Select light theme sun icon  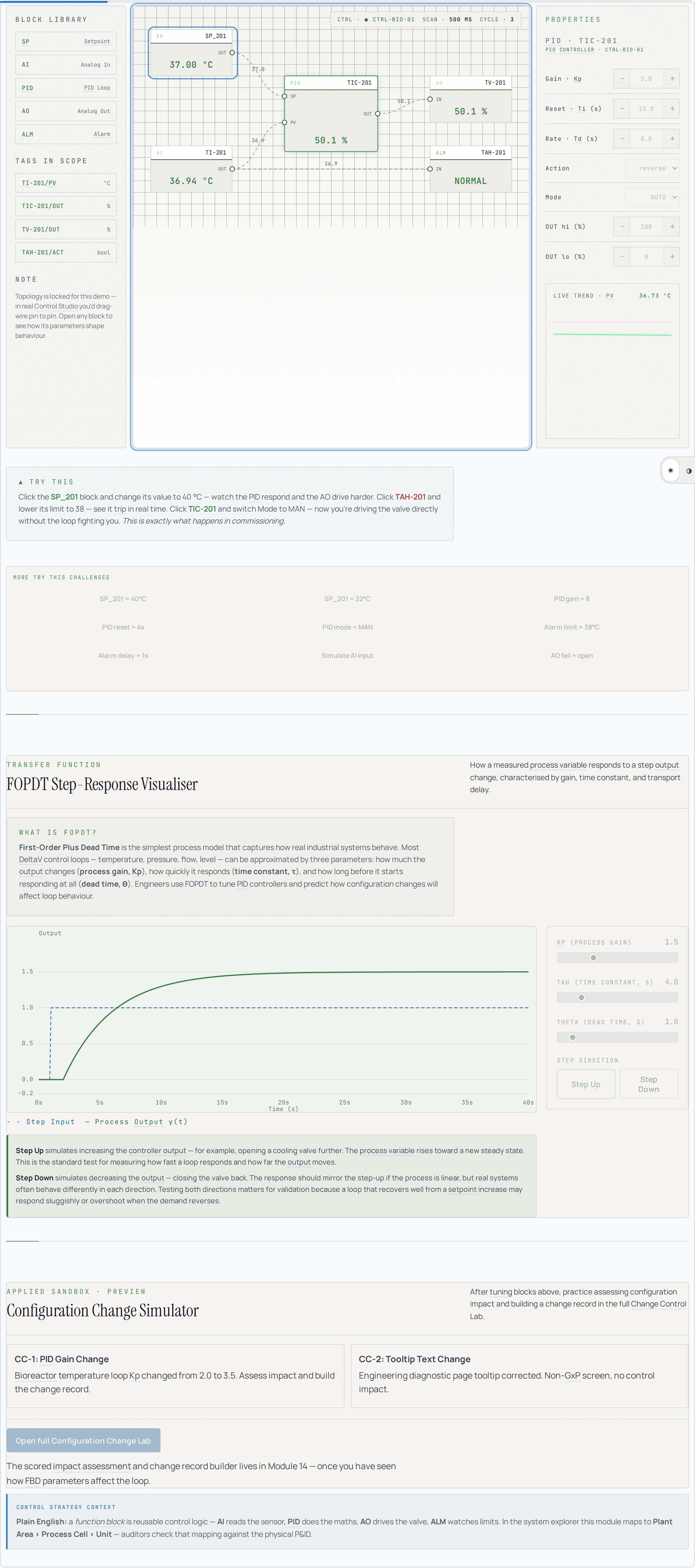tap(670, 471)
